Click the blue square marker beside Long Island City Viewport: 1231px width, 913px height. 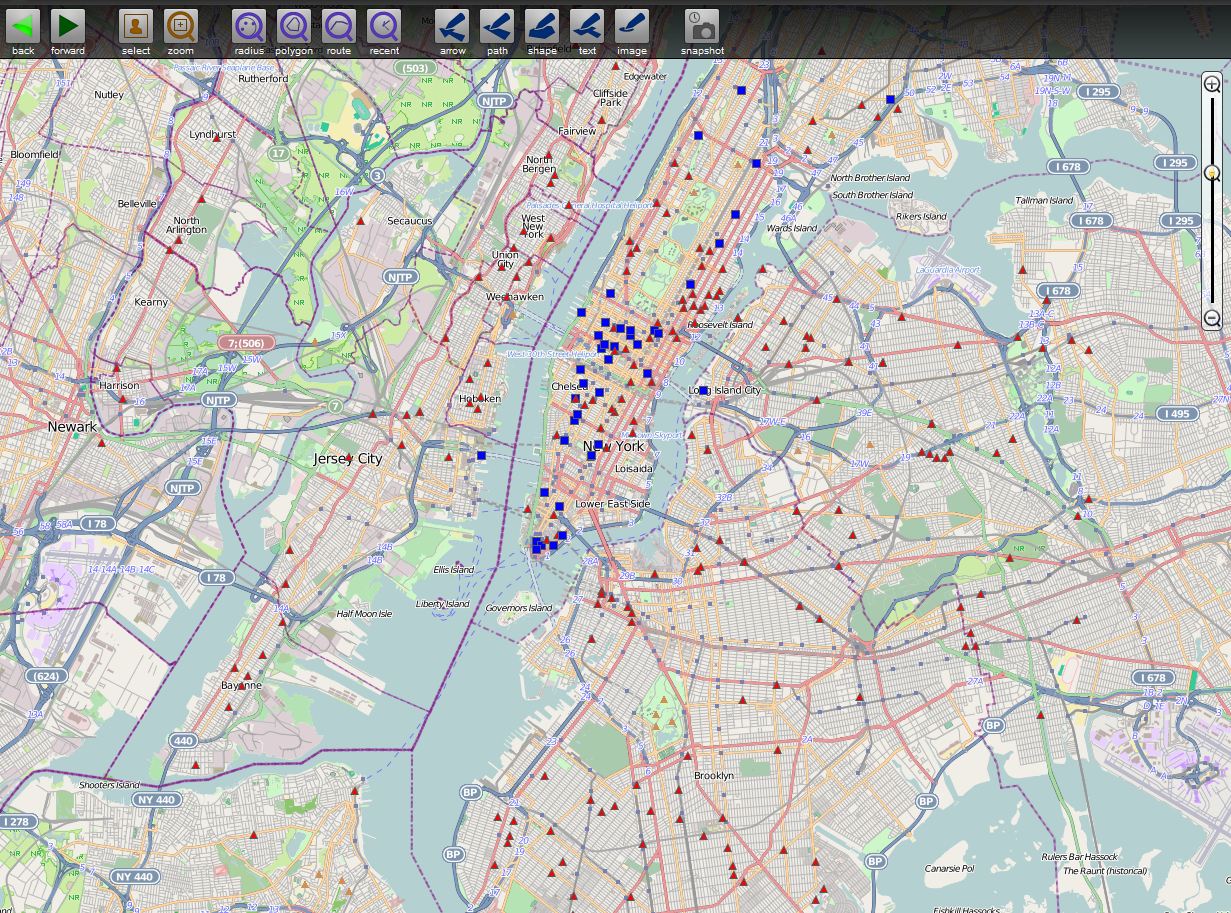coord(703,391)
